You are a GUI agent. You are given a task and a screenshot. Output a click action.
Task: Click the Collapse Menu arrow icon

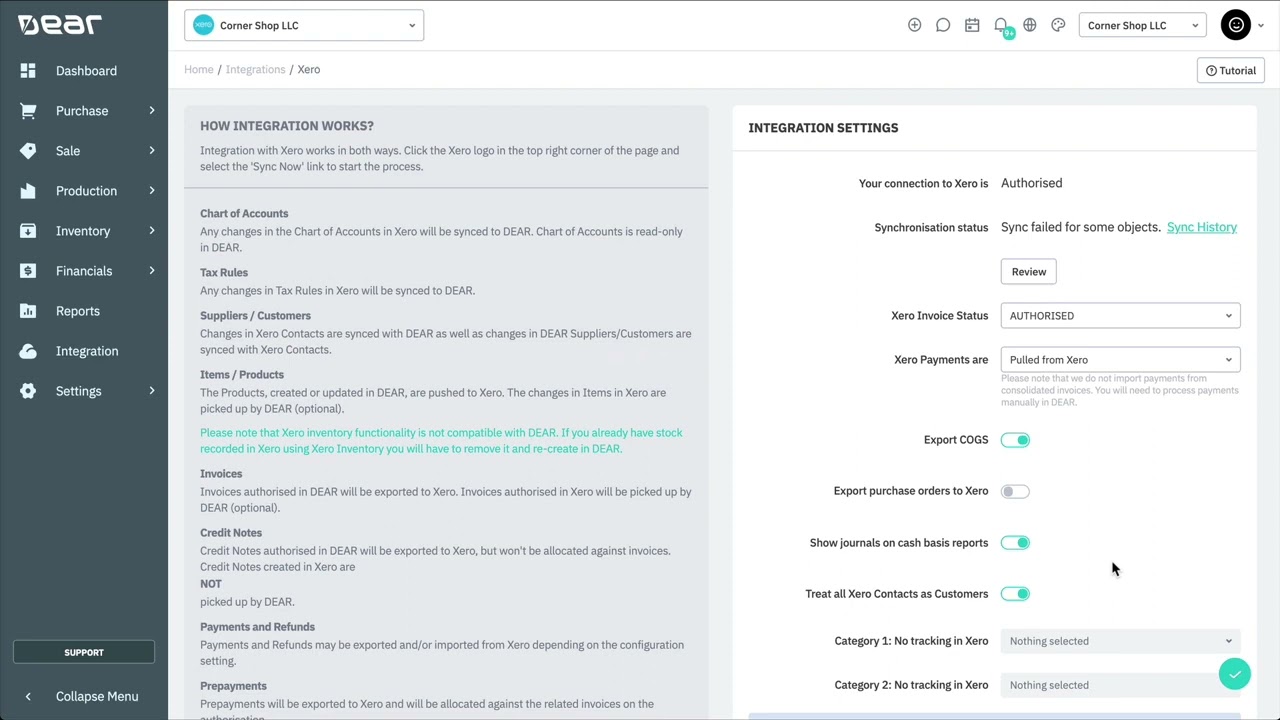point(28,696)
